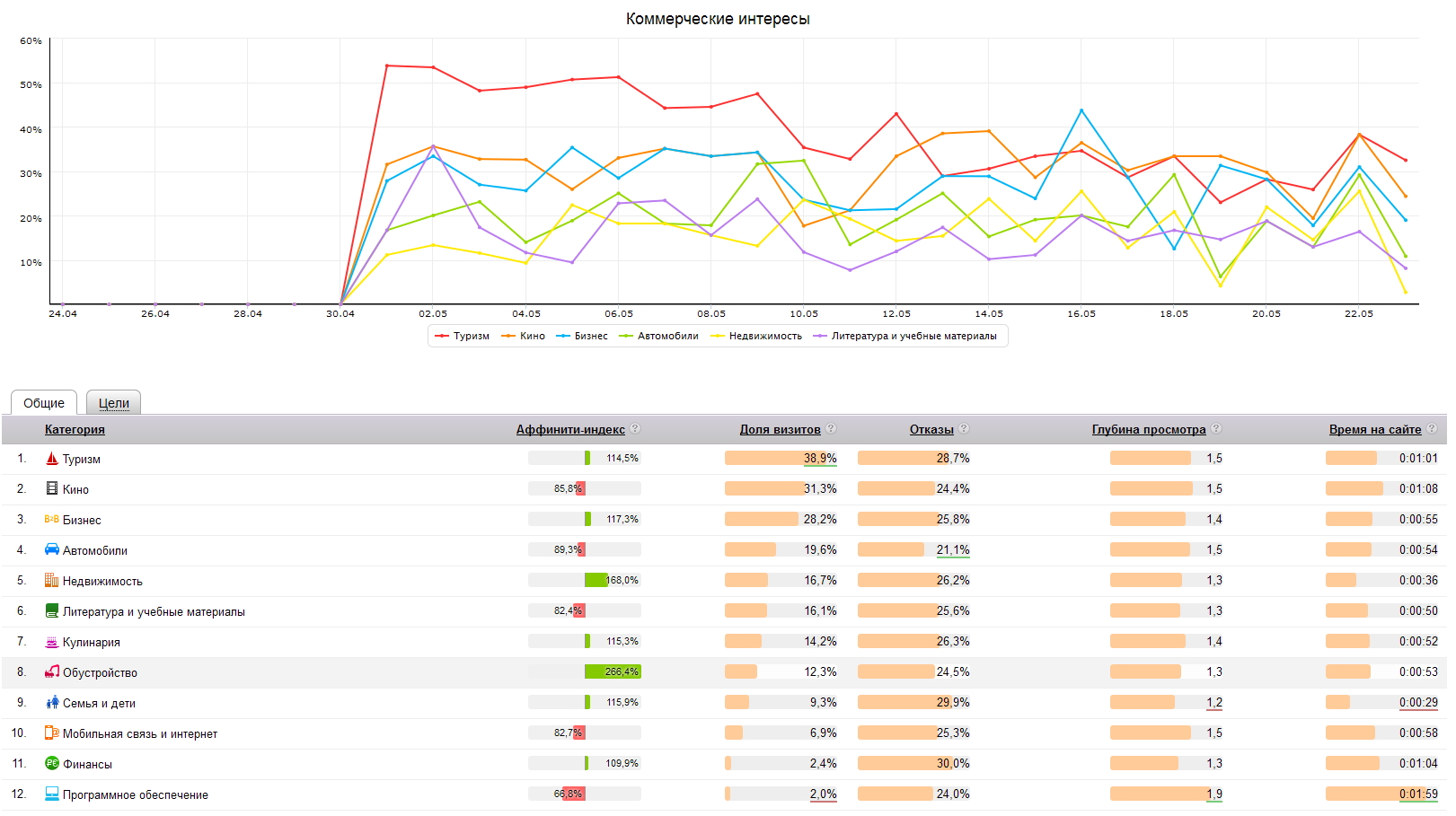
Task: Click the Кулинария category name
Action: coord(92,642)
